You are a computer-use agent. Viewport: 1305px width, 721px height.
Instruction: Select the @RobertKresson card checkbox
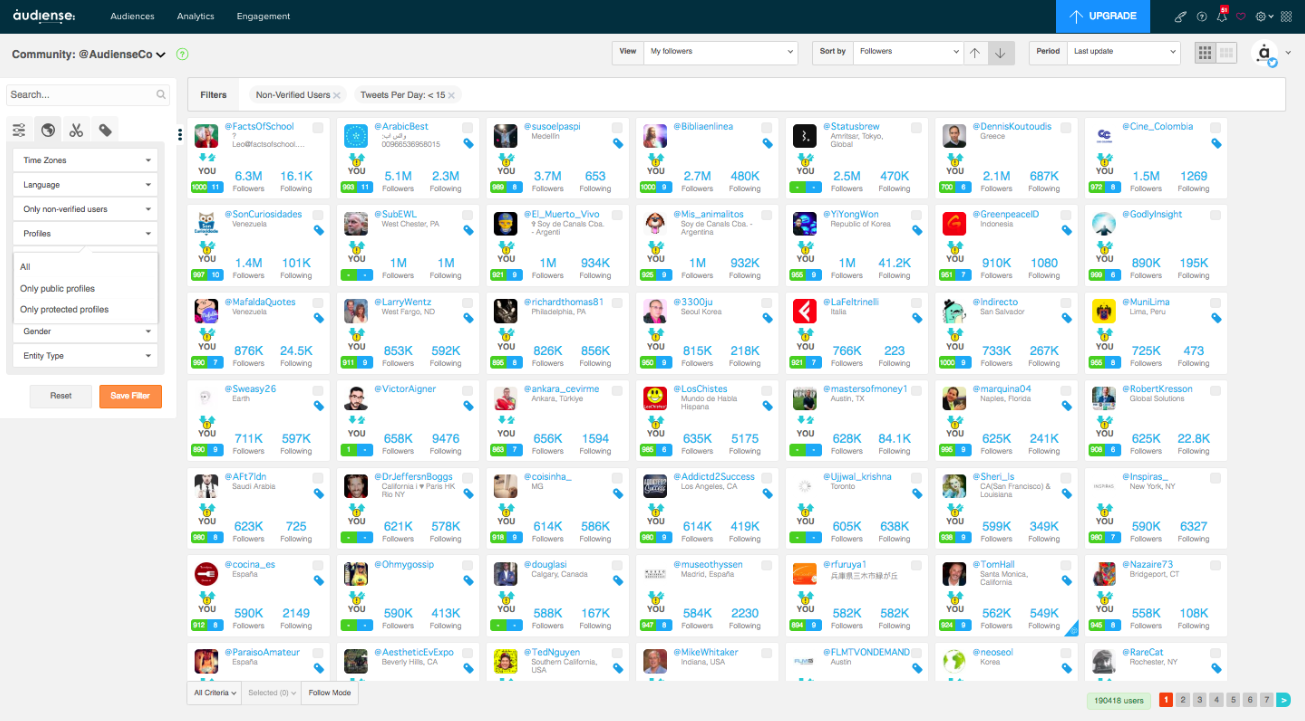(1216, 390)
